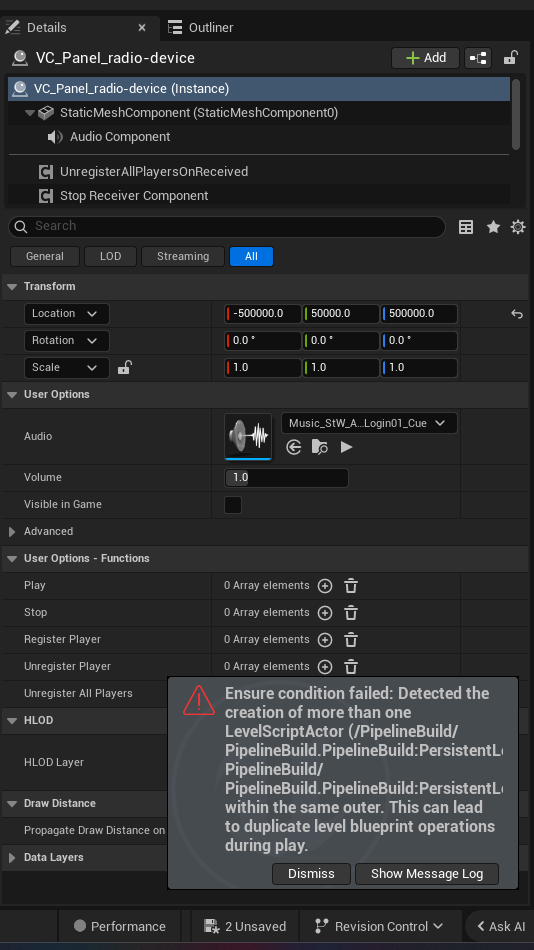Focus the Details search field

click(227, 227)
